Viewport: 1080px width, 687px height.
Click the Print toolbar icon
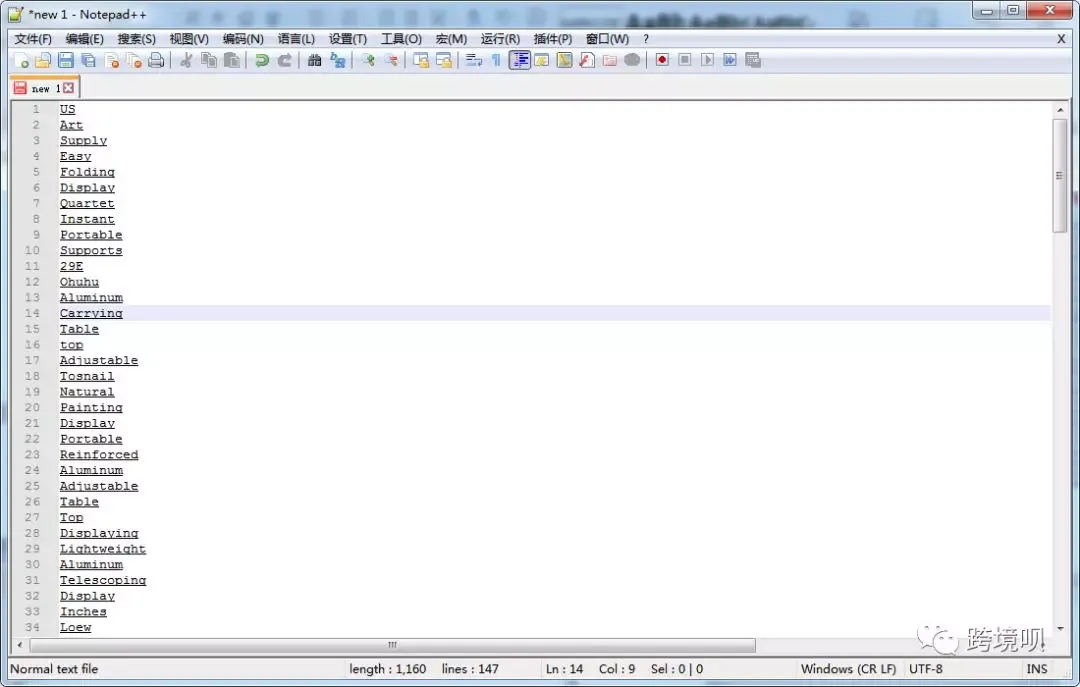156,61
